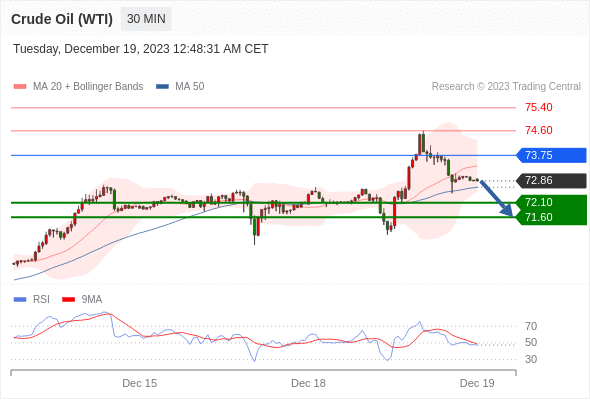The width and height of the screenshot is (590, 400).
Task: Click the RSI legend swatch
Action: pyautogui.click(x=20, y=300)
